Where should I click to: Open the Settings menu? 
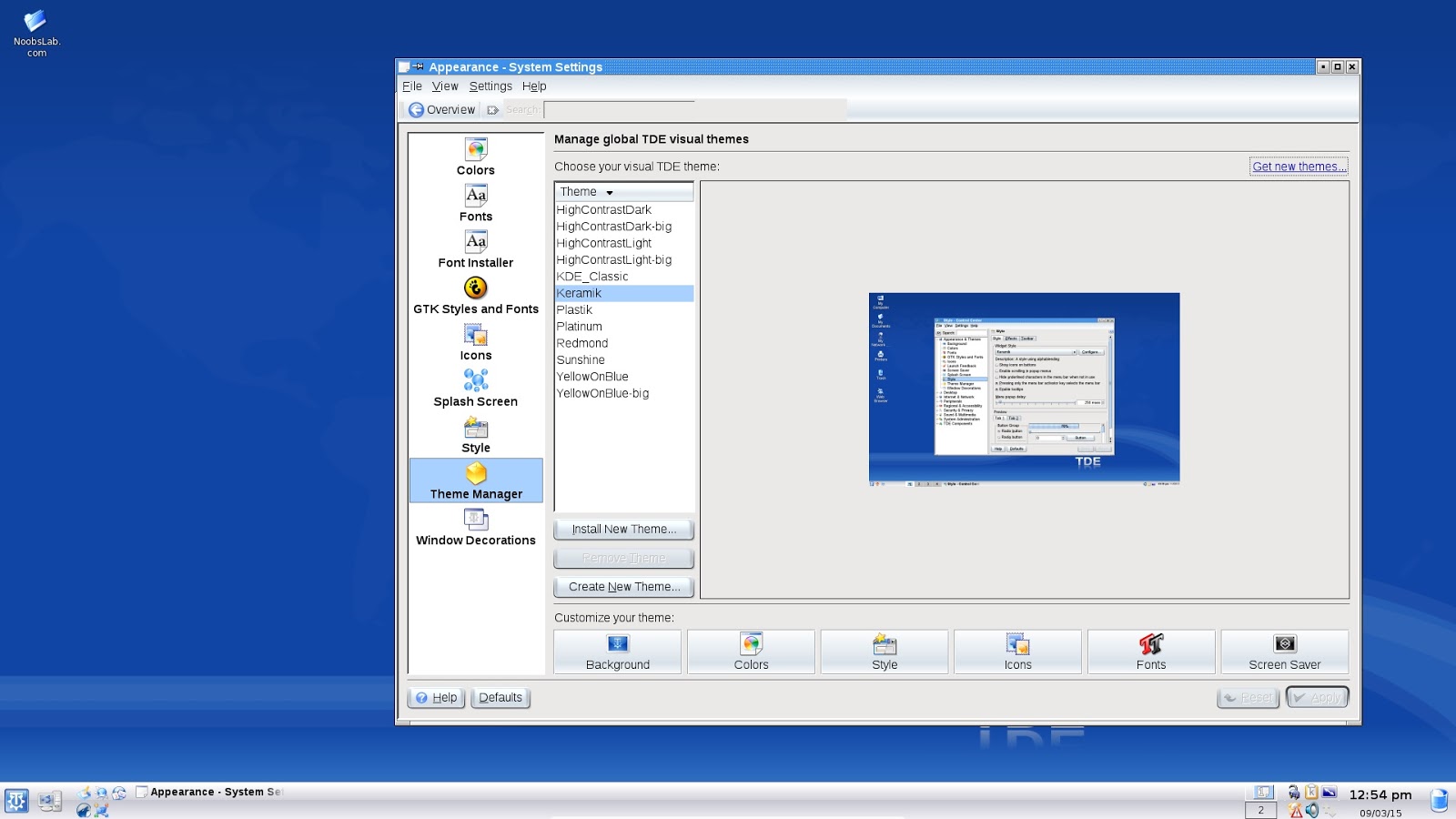point(490,86)
